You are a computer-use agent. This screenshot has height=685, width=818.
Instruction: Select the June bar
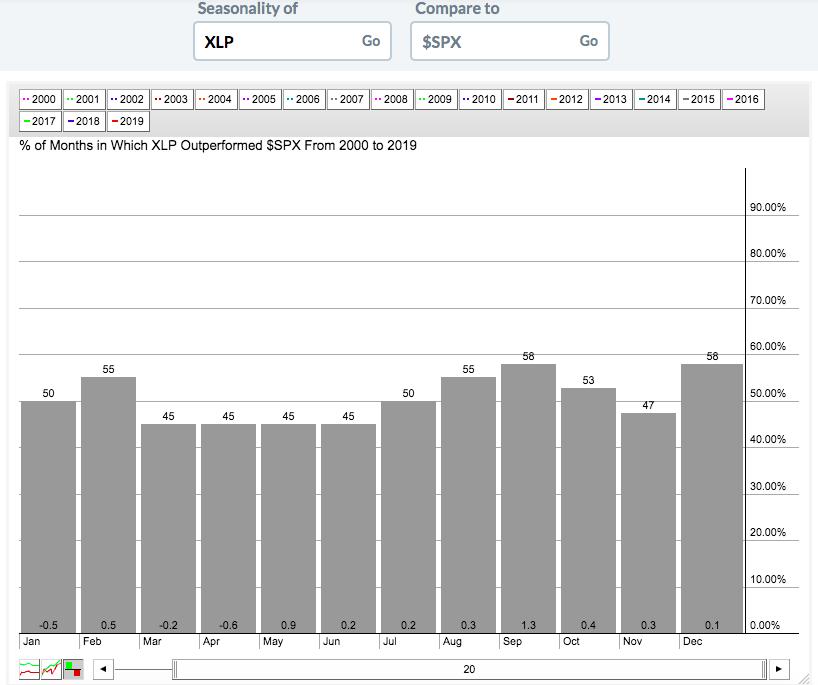(348, 528)
